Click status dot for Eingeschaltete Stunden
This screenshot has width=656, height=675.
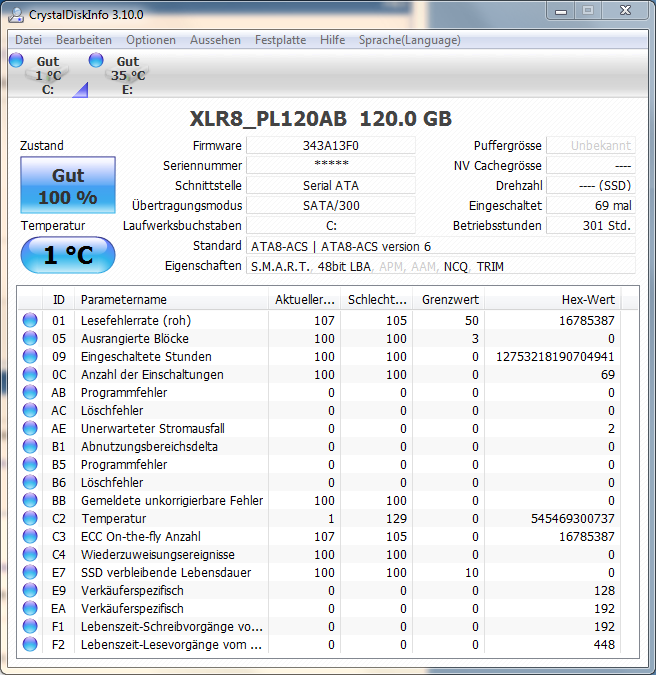click(30, 356)
